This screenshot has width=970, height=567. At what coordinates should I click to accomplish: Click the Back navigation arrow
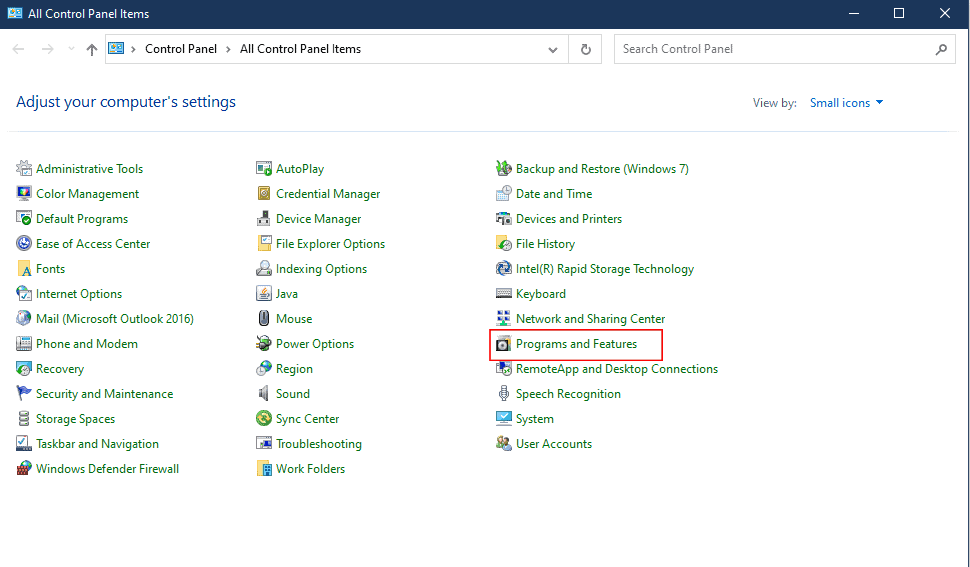click(x=19, y=49)
